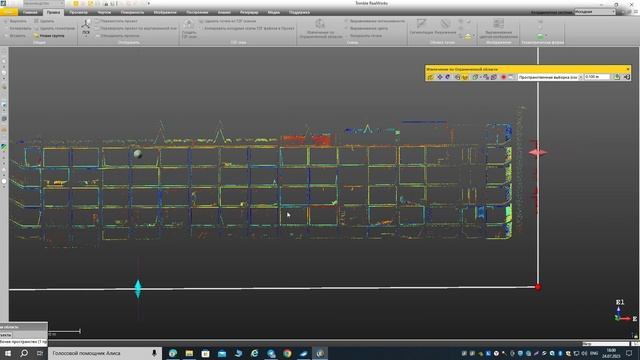This screenshot has width=640, height=360.
Task: Open the Mail app from taskbar
Action: pos(222,353)
